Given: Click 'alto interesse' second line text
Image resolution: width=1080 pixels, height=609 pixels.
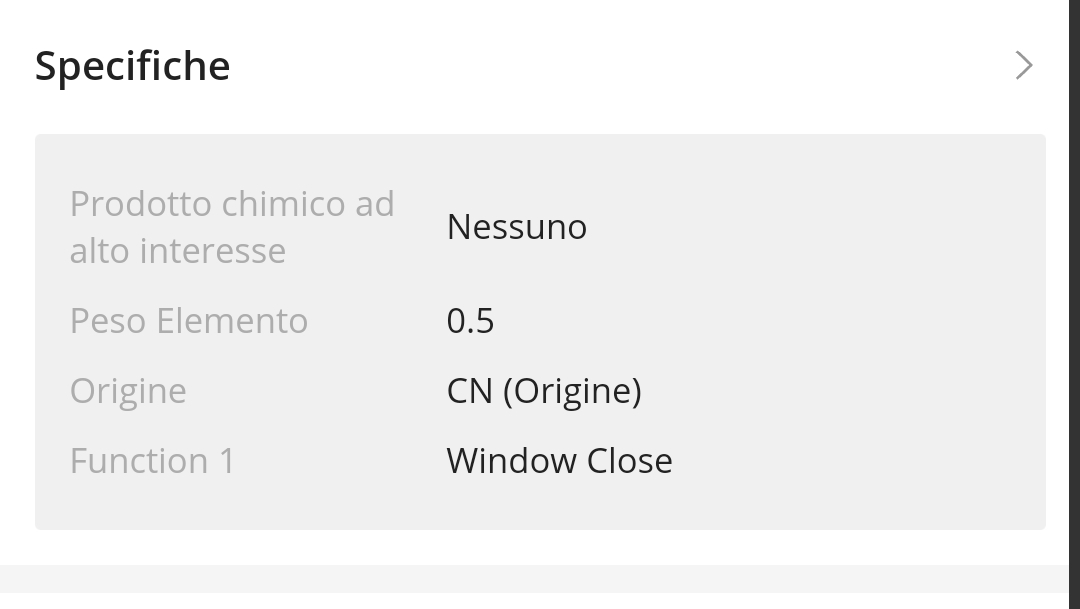Looking at the screenshot, I should 178,250.
